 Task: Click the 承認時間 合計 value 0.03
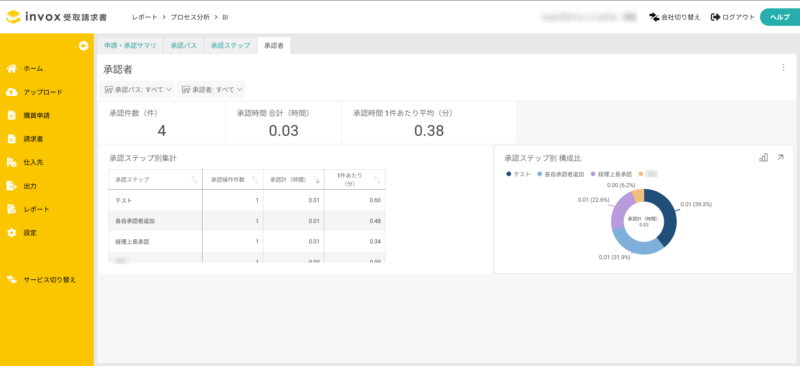(x=283, y=131)
